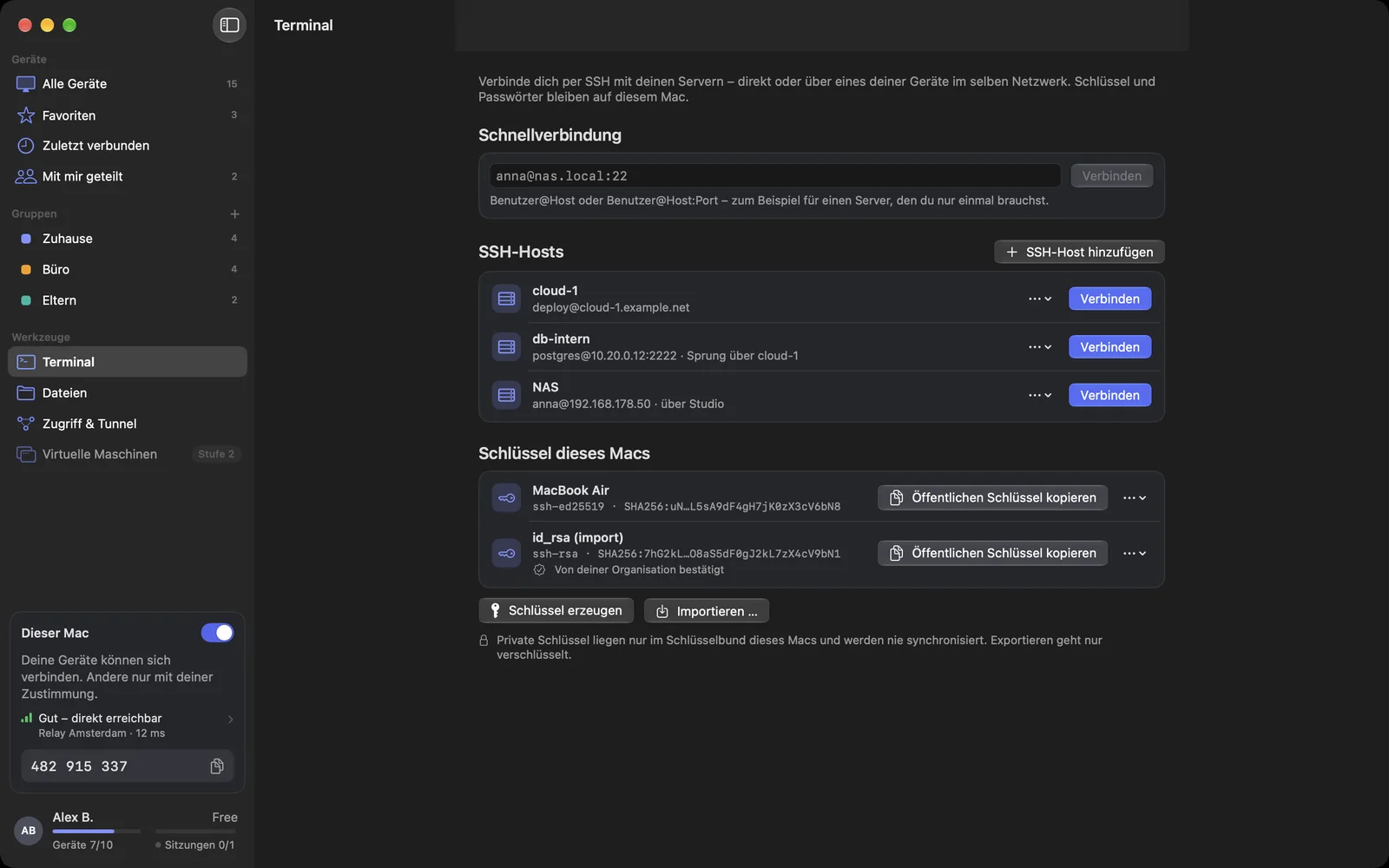Click the Zugriff & Tunnel icon
Viewport: 1389px width, 868px height.
[26, 424]
